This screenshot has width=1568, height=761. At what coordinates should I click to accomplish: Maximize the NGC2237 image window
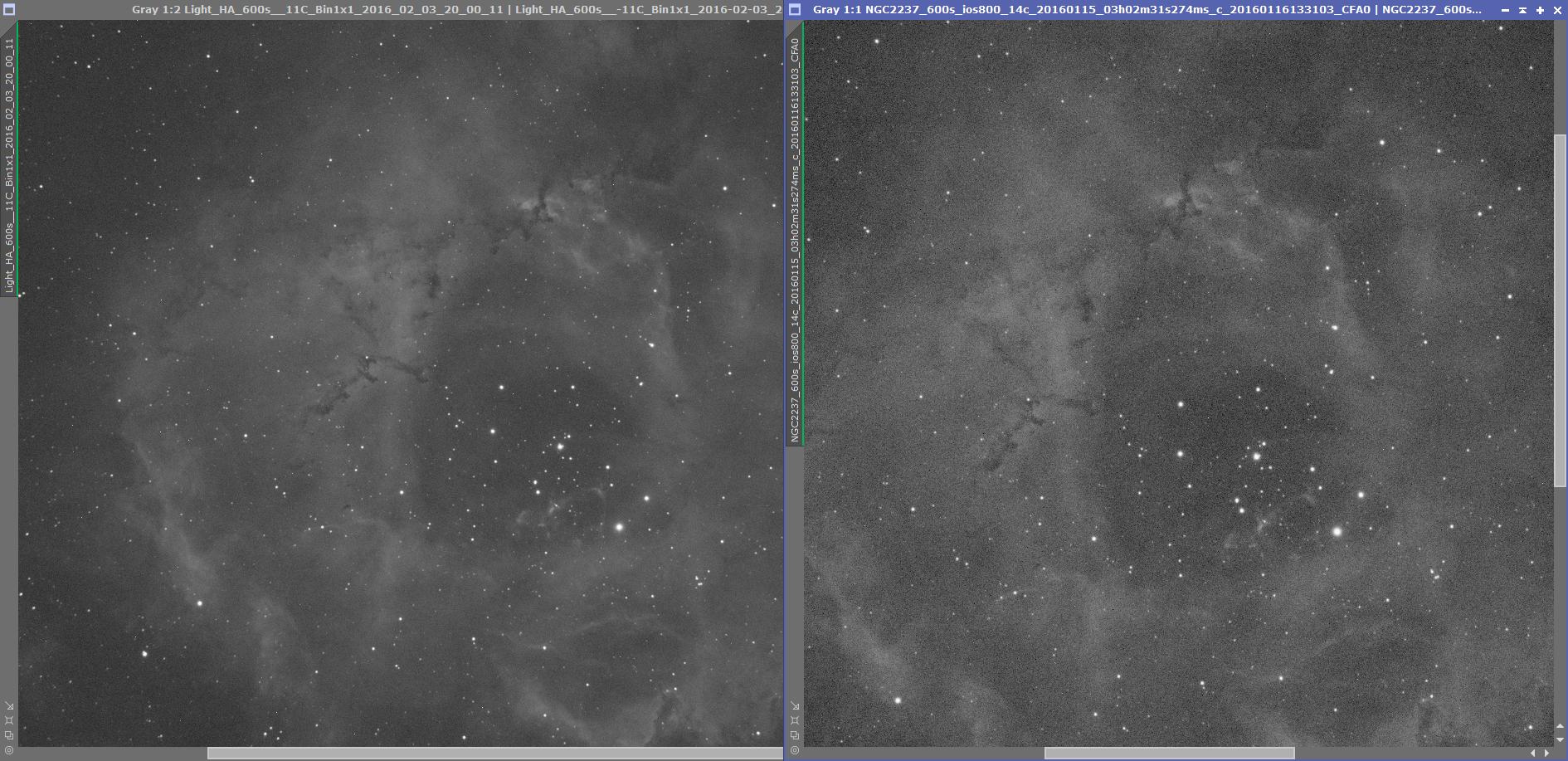point(1540,10)
